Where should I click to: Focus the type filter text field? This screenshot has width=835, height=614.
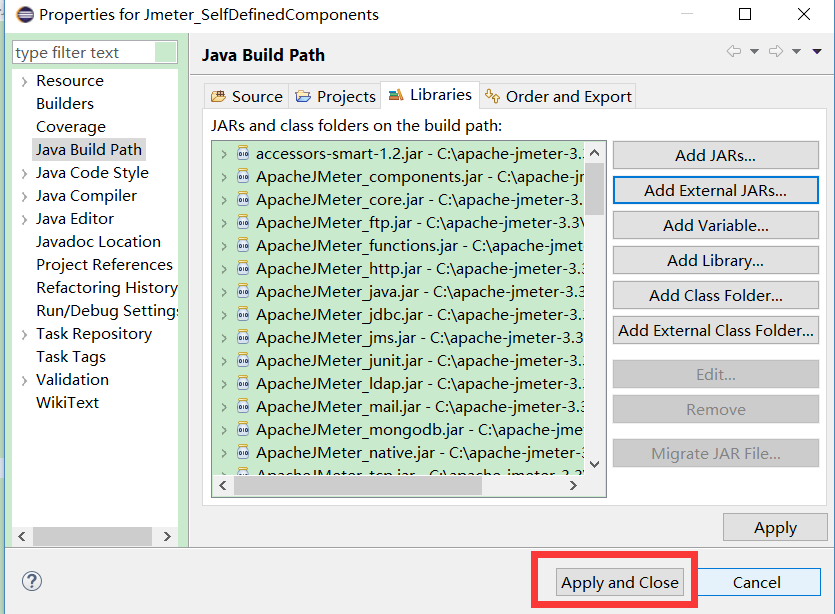pyautogui.click(x=94, y=52)
